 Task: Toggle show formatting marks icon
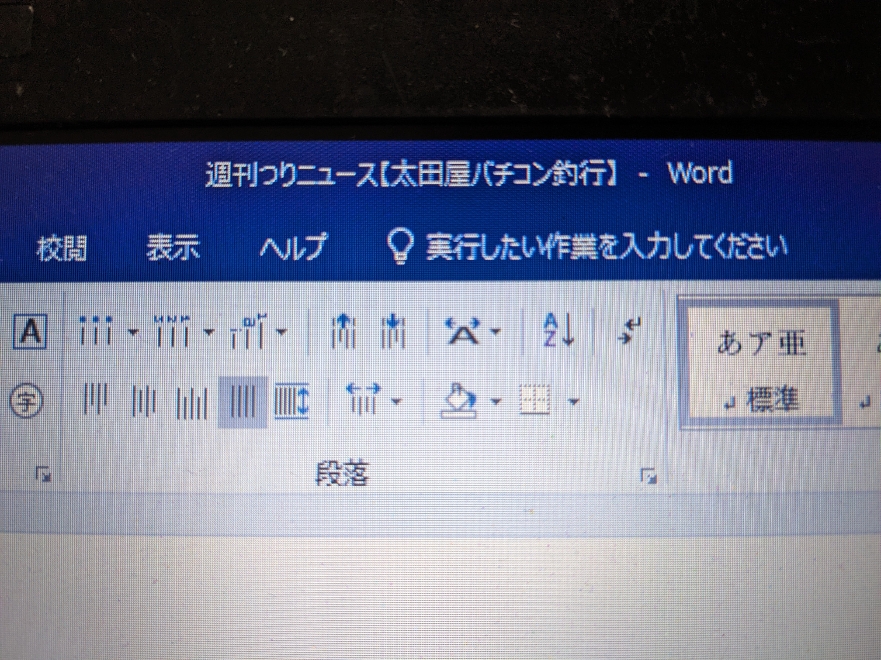pos(630,331)
